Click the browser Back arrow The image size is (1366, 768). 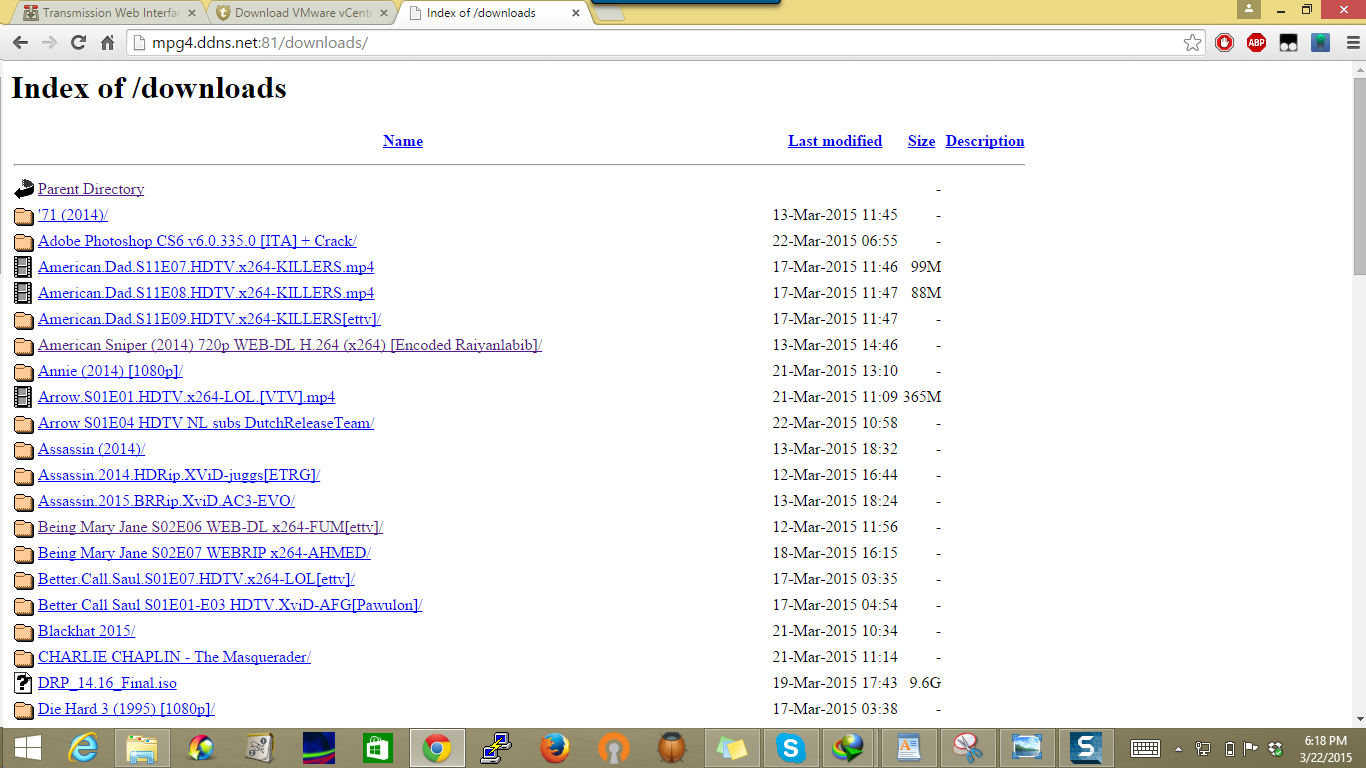20,43
